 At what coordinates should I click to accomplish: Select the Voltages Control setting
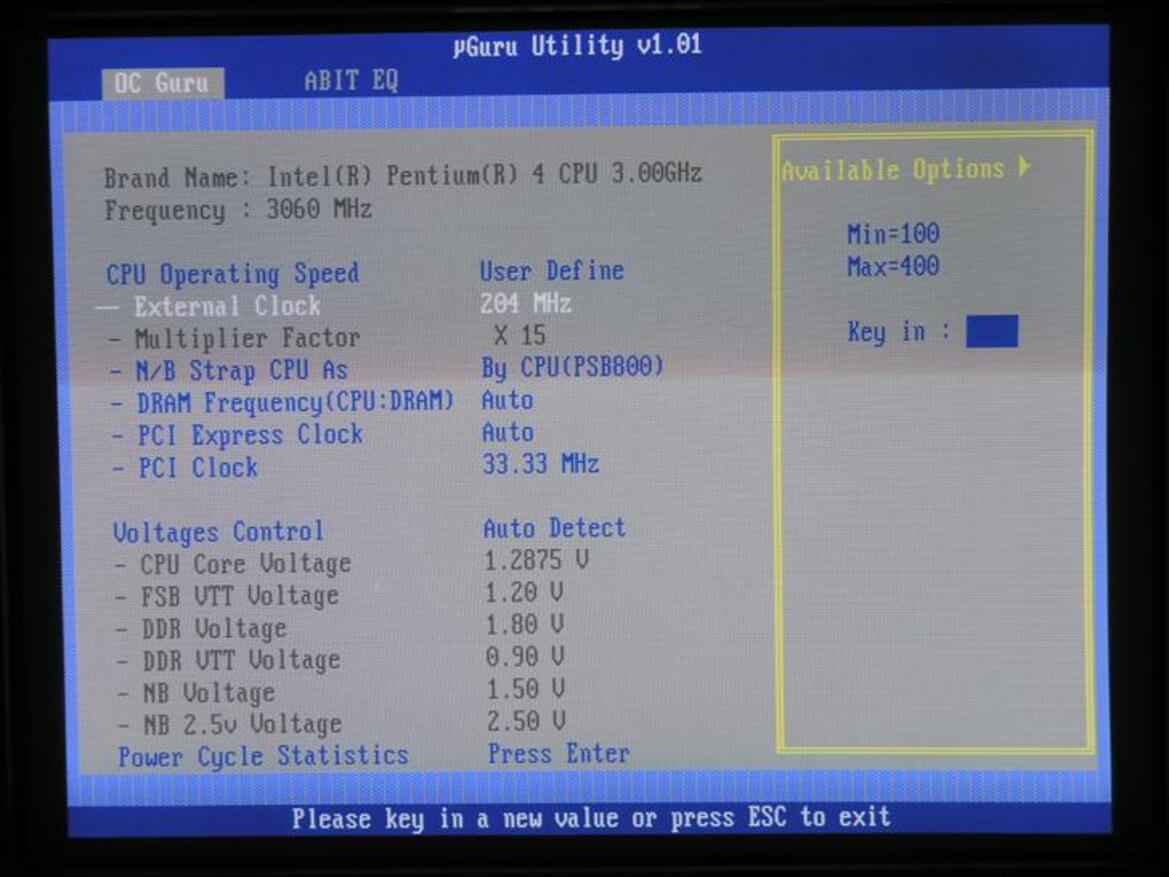(x=218, y=532)
